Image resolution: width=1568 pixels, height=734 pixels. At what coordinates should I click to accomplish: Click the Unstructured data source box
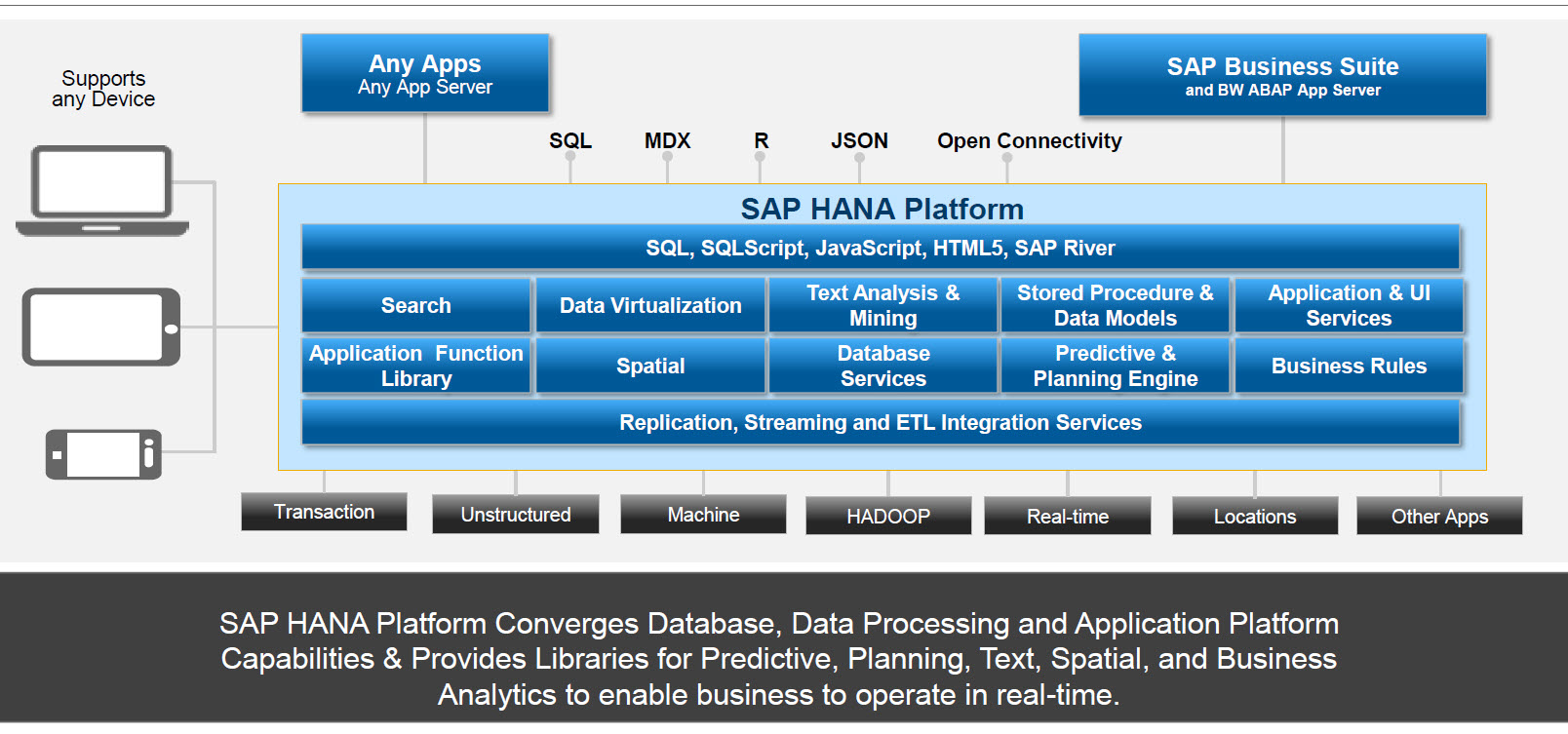click(516, 514)
